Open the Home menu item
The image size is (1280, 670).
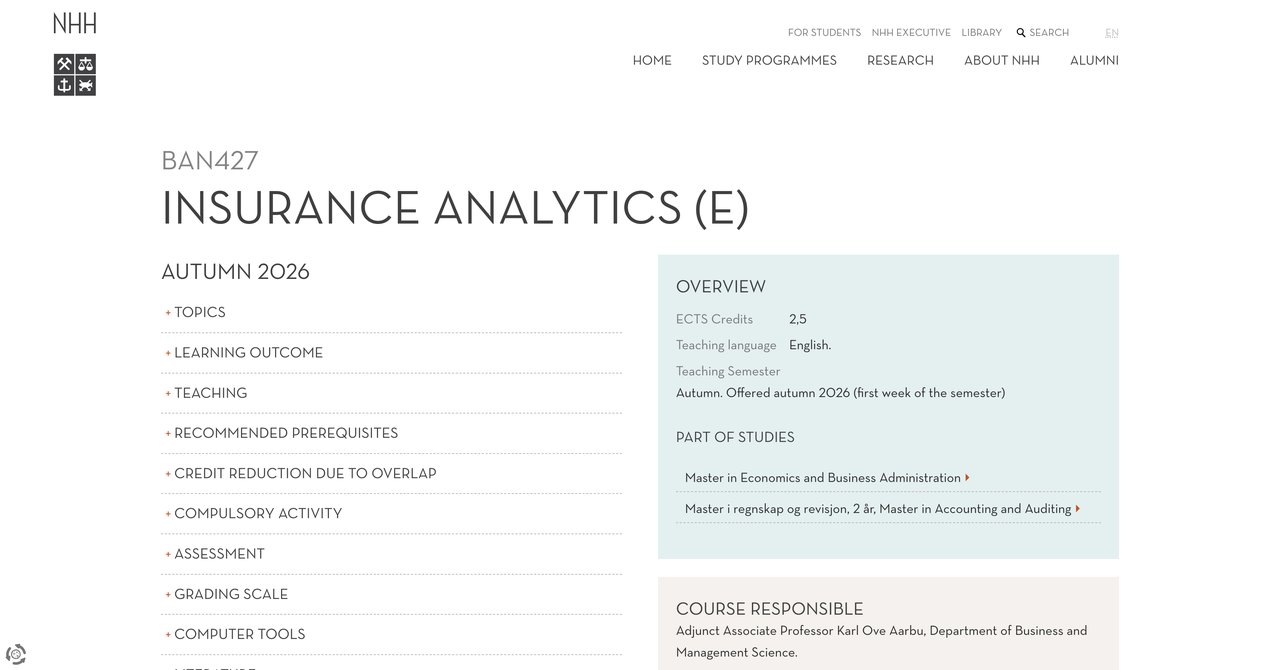(652, 61)
